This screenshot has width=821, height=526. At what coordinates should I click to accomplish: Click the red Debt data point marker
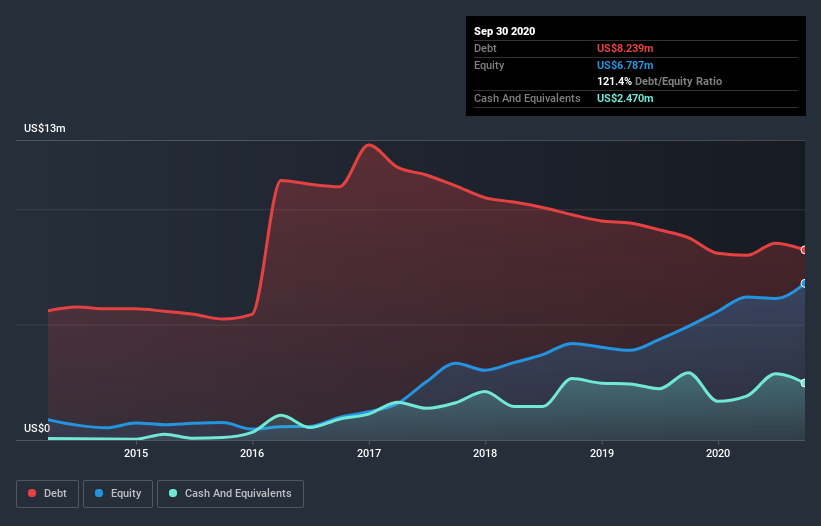click(x=804, y=250)
